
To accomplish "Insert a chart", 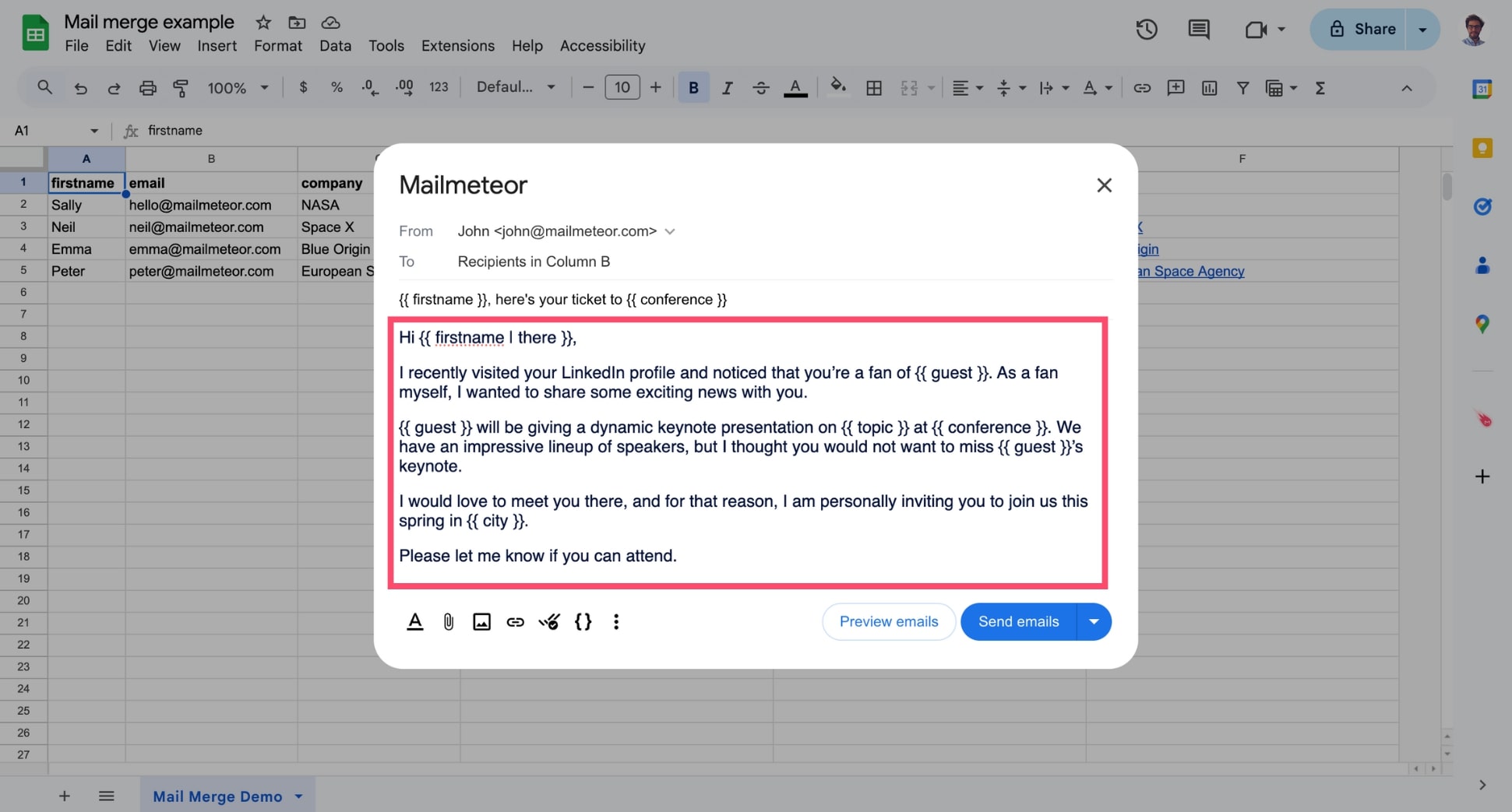I will 1209,88.
